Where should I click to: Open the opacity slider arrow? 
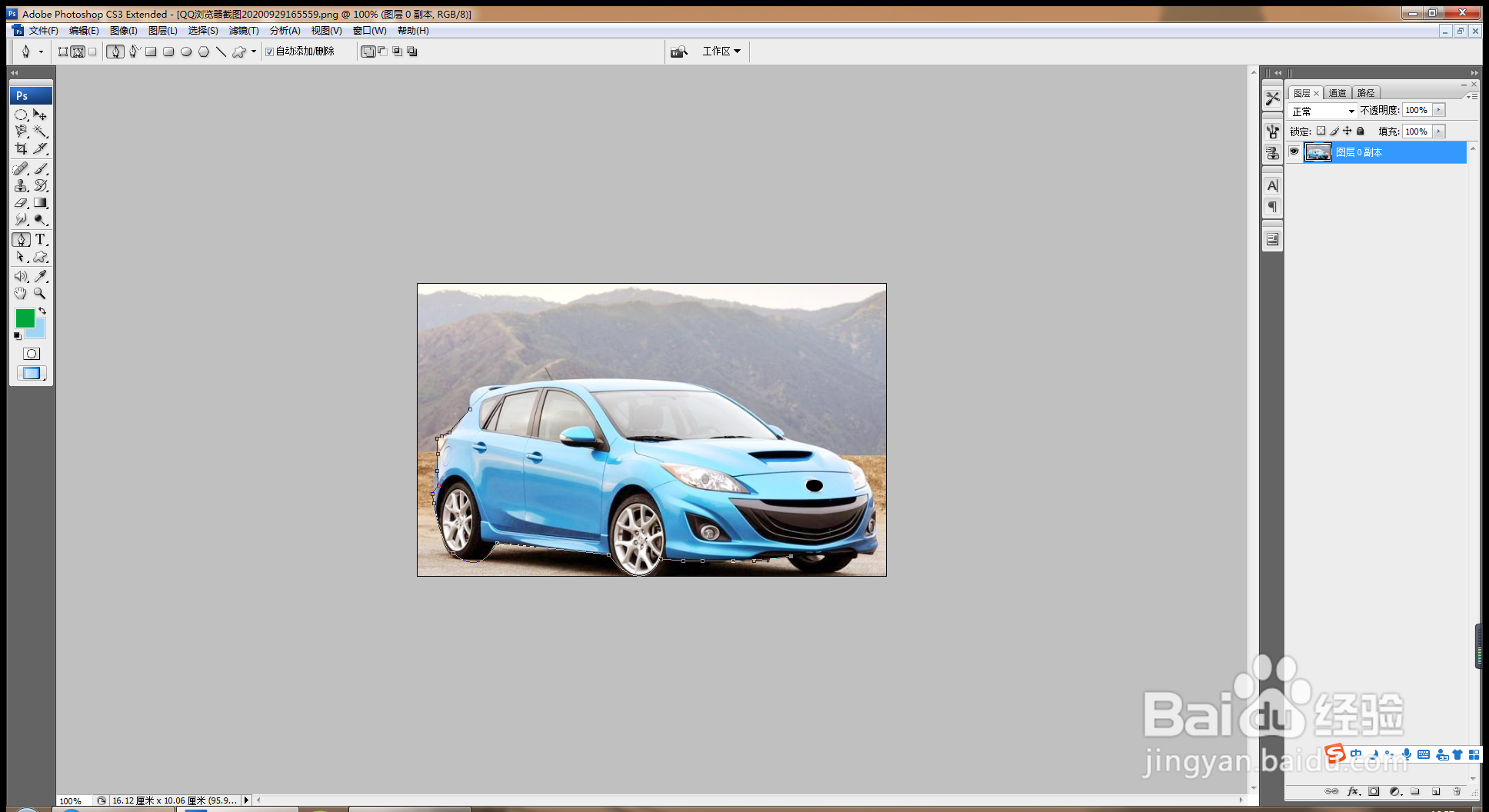coord(1438,110)
